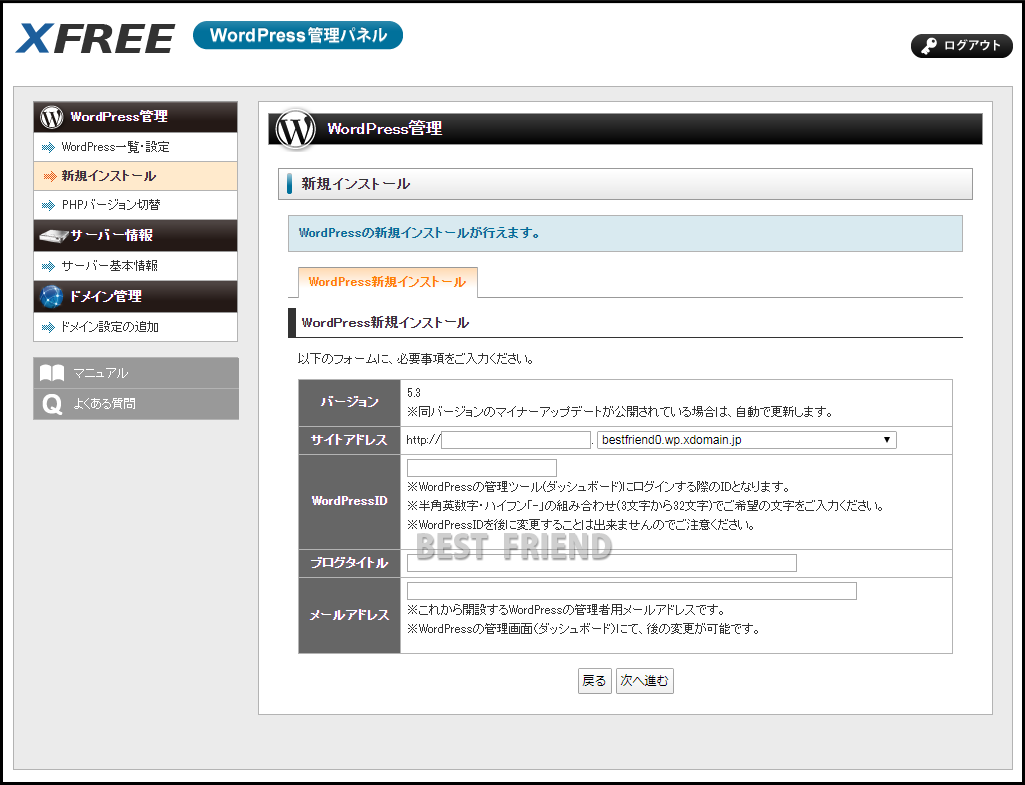Screen dimensions: 1025x785
Task: Click arrow icon beside PHPバージョン切替
Action: point(48,205)
